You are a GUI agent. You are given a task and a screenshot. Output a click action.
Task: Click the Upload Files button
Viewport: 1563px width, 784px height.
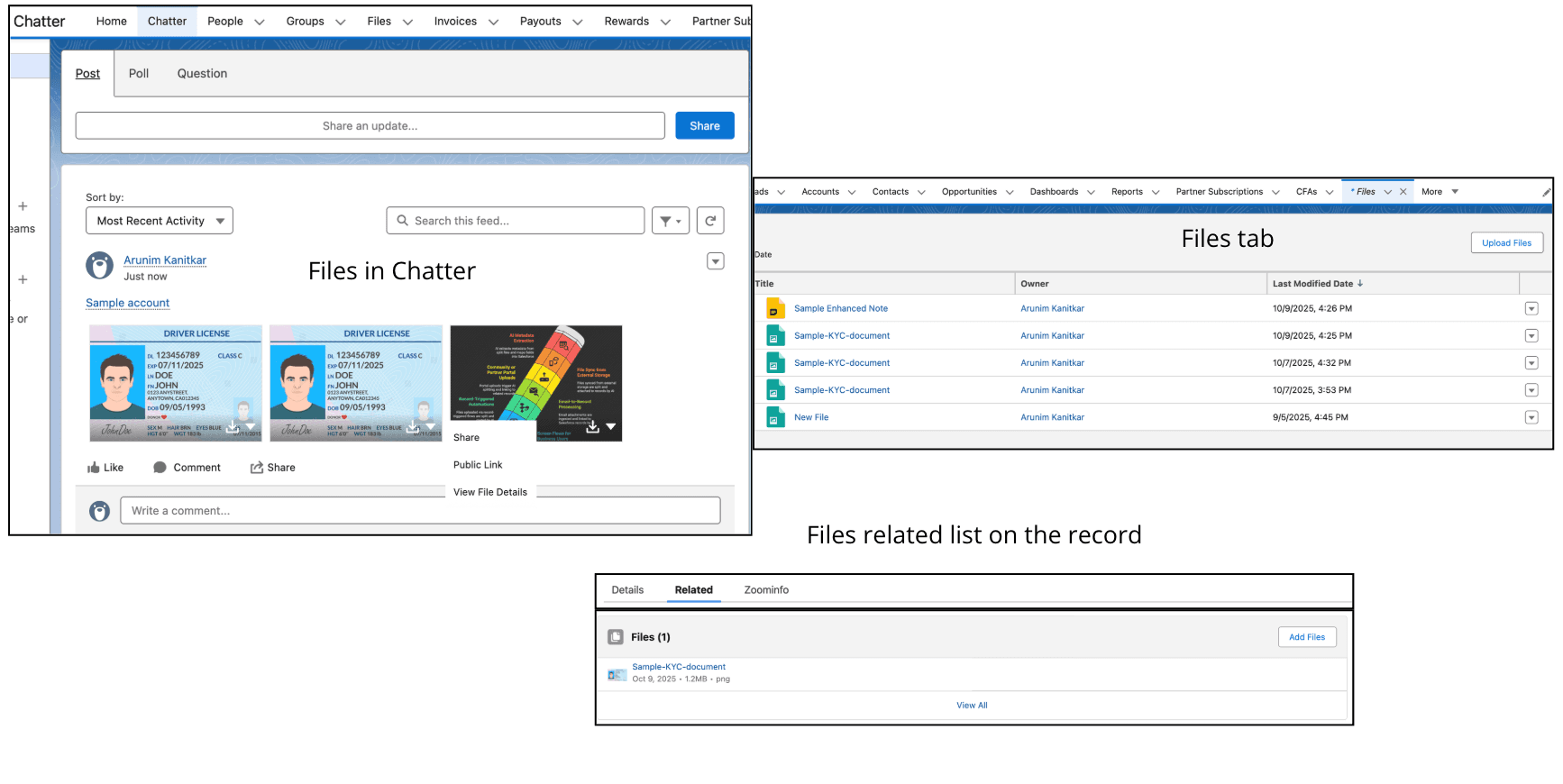[x=1506, y=243]
